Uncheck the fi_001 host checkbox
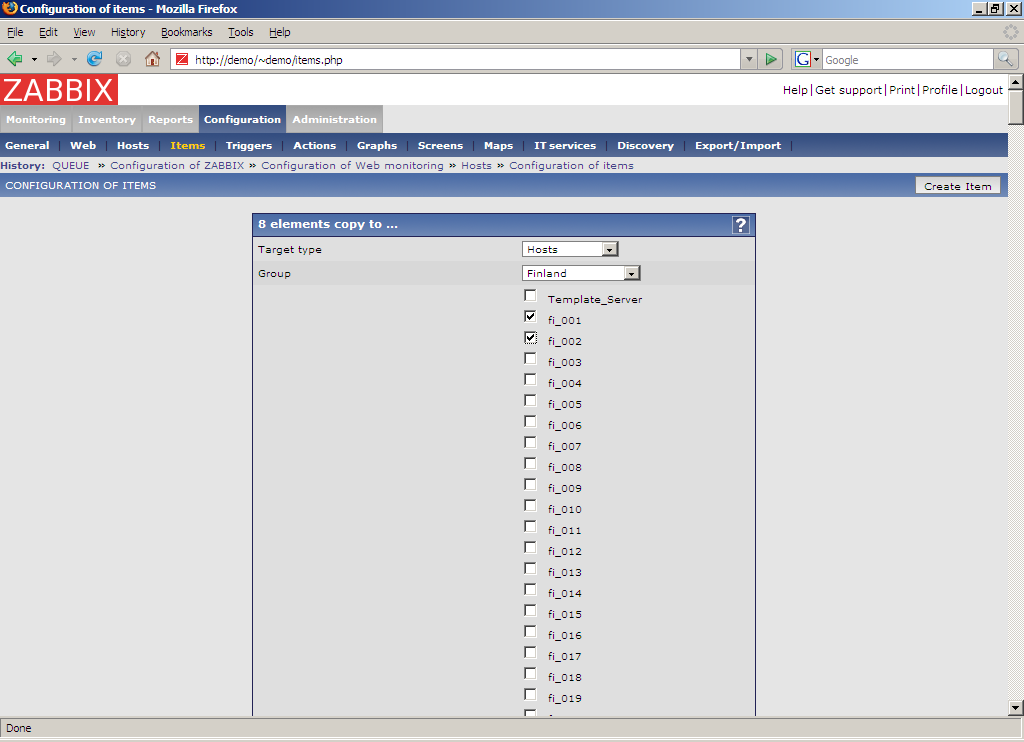The image size is (1024, 742). pyautogui.click(x=530, y=316)
